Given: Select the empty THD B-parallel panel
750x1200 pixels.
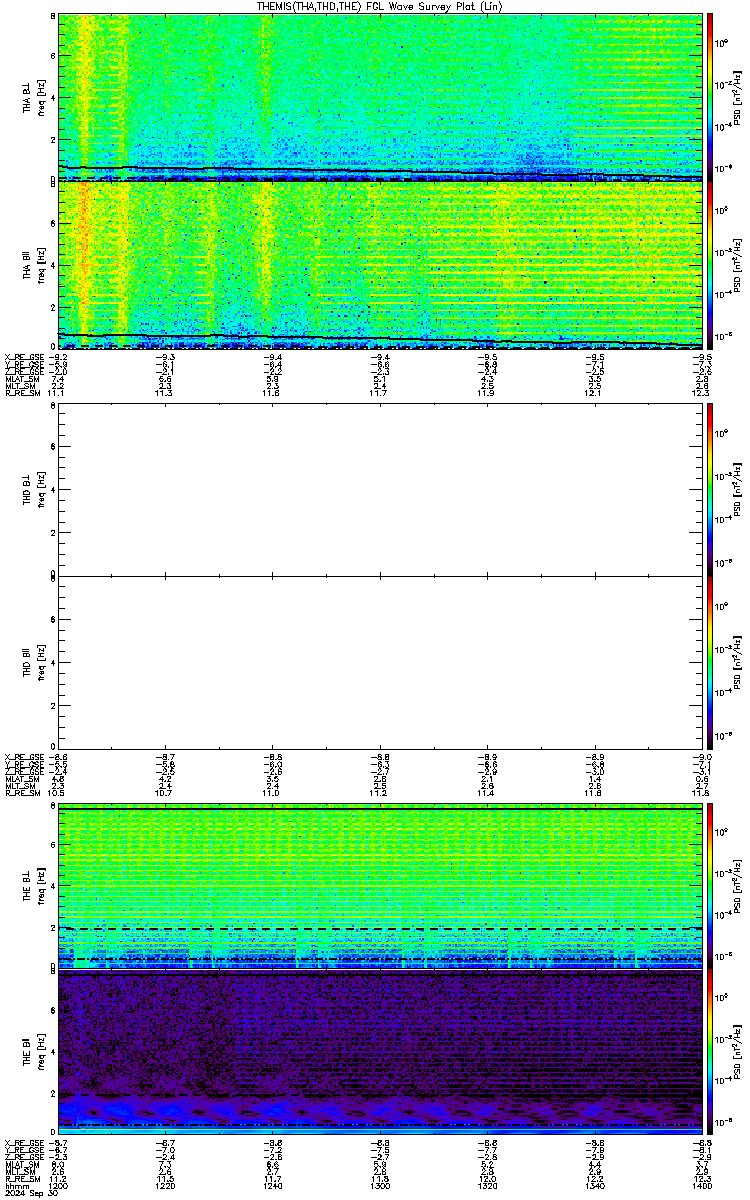Looking at the screenshot, I should point(380,661).
